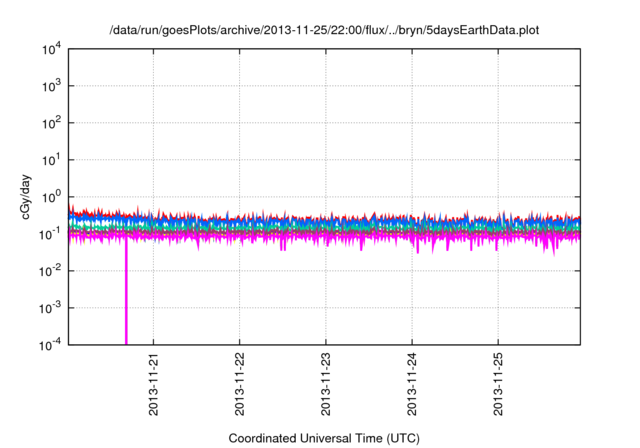Click the cGy/day y-axis label

pyautogui.click(x=26, y=197)
